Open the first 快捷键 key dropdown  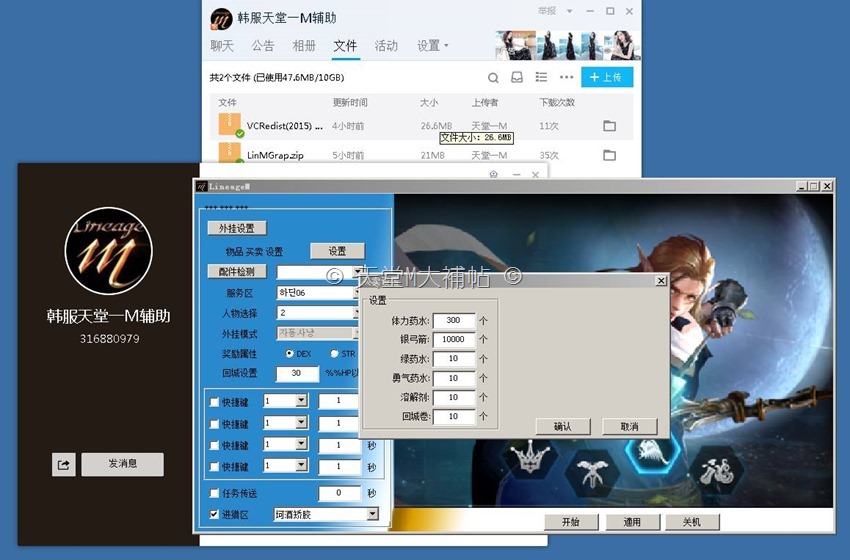tap(302, 401)
